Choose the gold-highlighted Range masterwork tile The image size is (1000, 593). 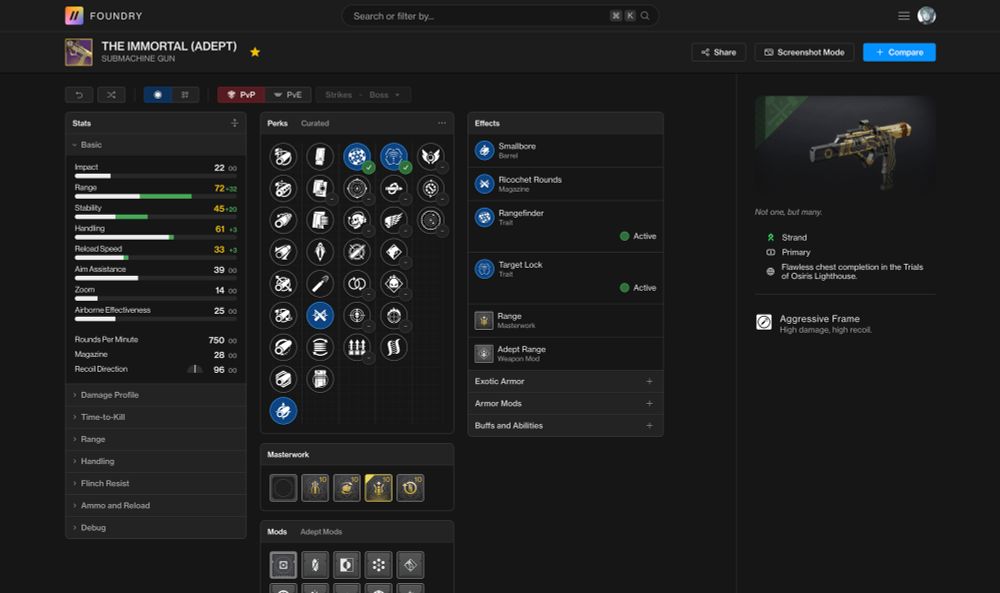pyautogui.click(x=379, y=488)
